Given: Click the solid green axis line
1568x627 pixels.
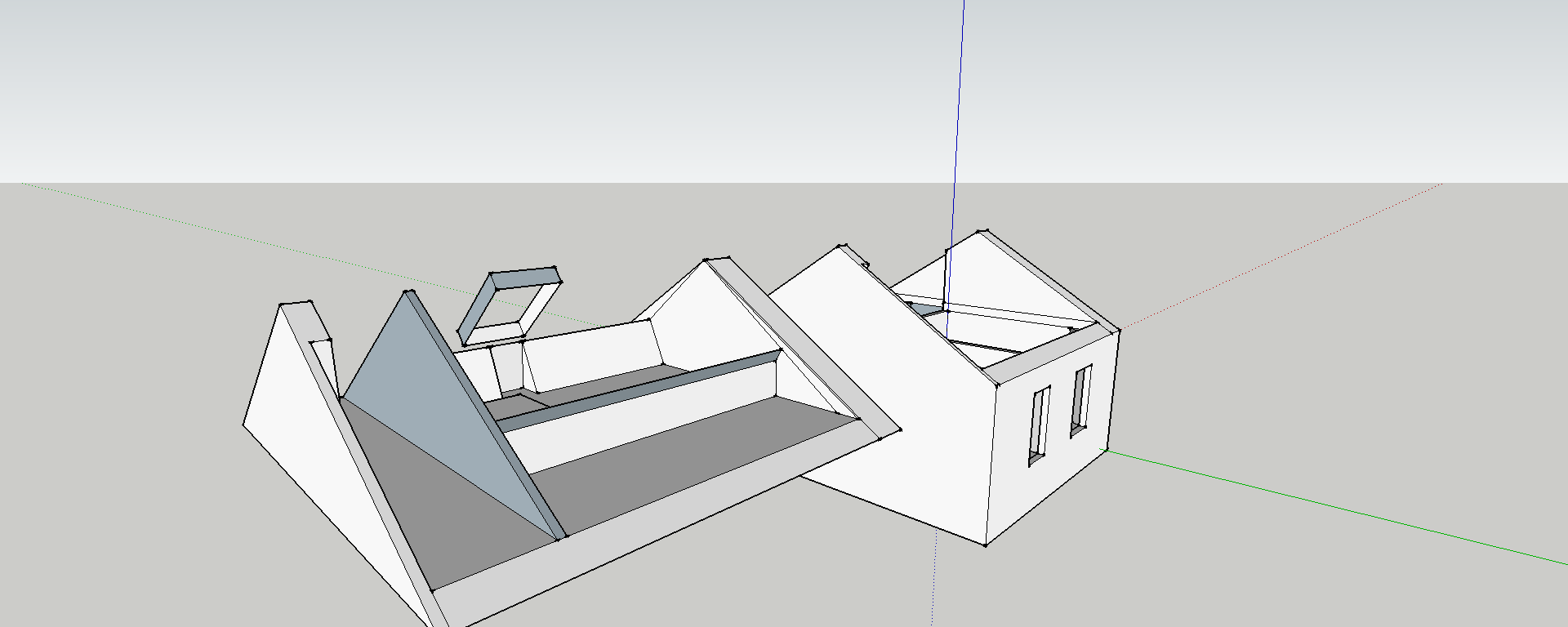Looking at the screenshot, I should [1339, 508].
